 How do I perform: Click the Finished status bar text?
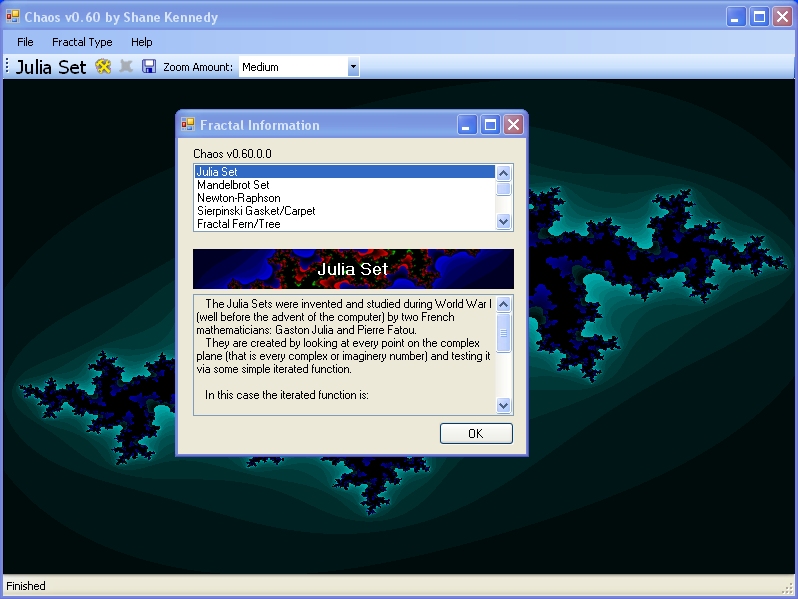point(26,586)
